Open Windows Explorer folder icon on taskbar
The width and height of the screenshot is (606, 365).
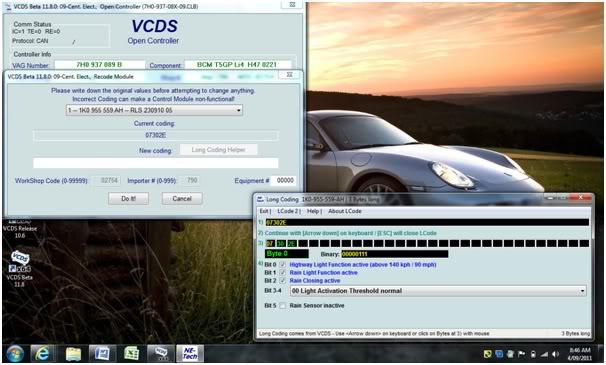point(73,353)
